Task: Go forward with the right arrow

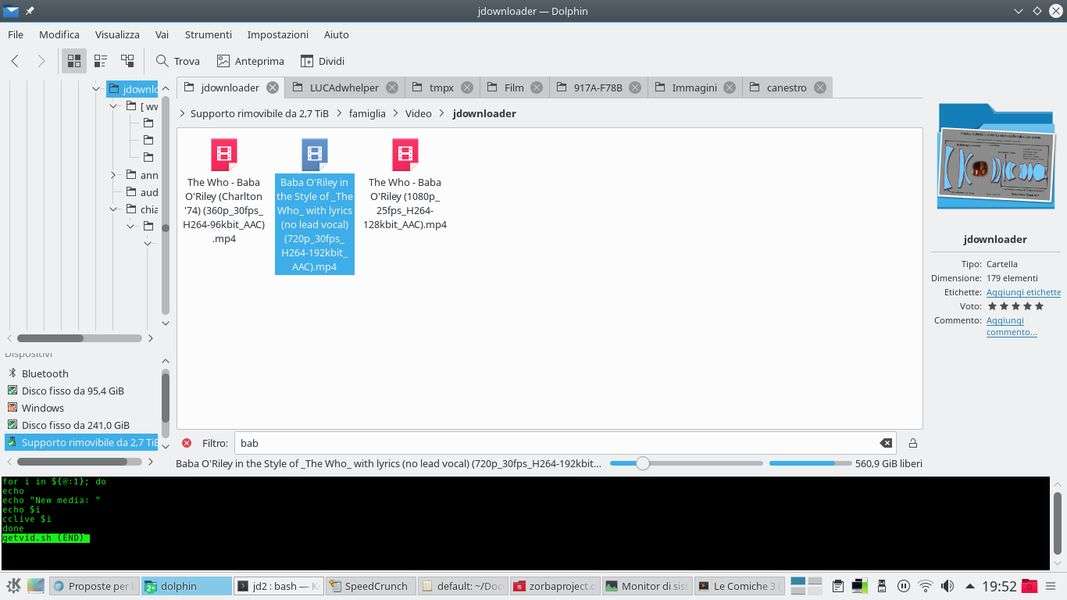Action: pos(41,61)
